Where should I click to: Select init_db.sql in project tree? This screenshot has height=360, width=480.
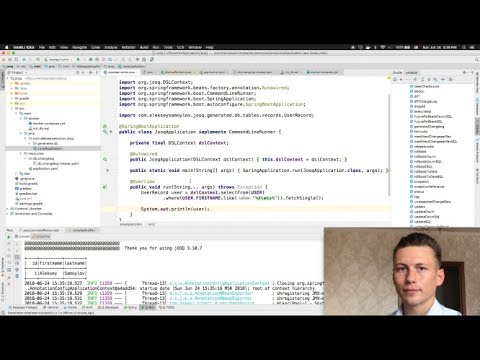pos(39,128)
